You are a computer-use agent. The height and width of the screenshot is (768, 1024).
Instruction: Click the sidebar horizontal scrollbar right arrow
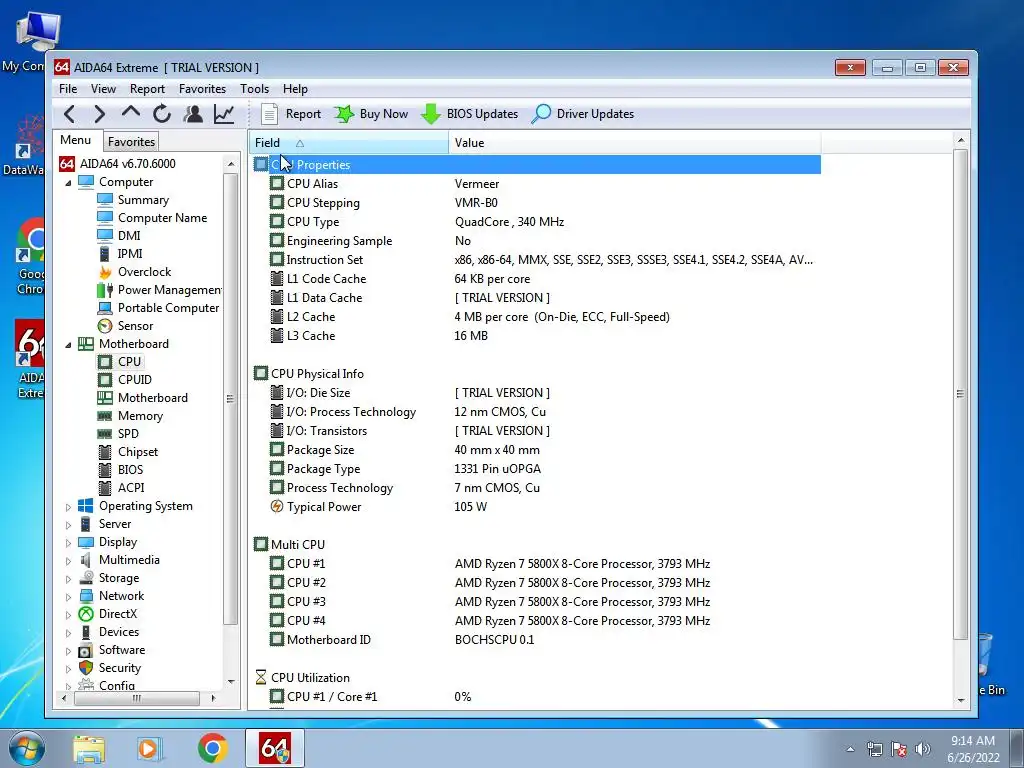tap(214, 698)
